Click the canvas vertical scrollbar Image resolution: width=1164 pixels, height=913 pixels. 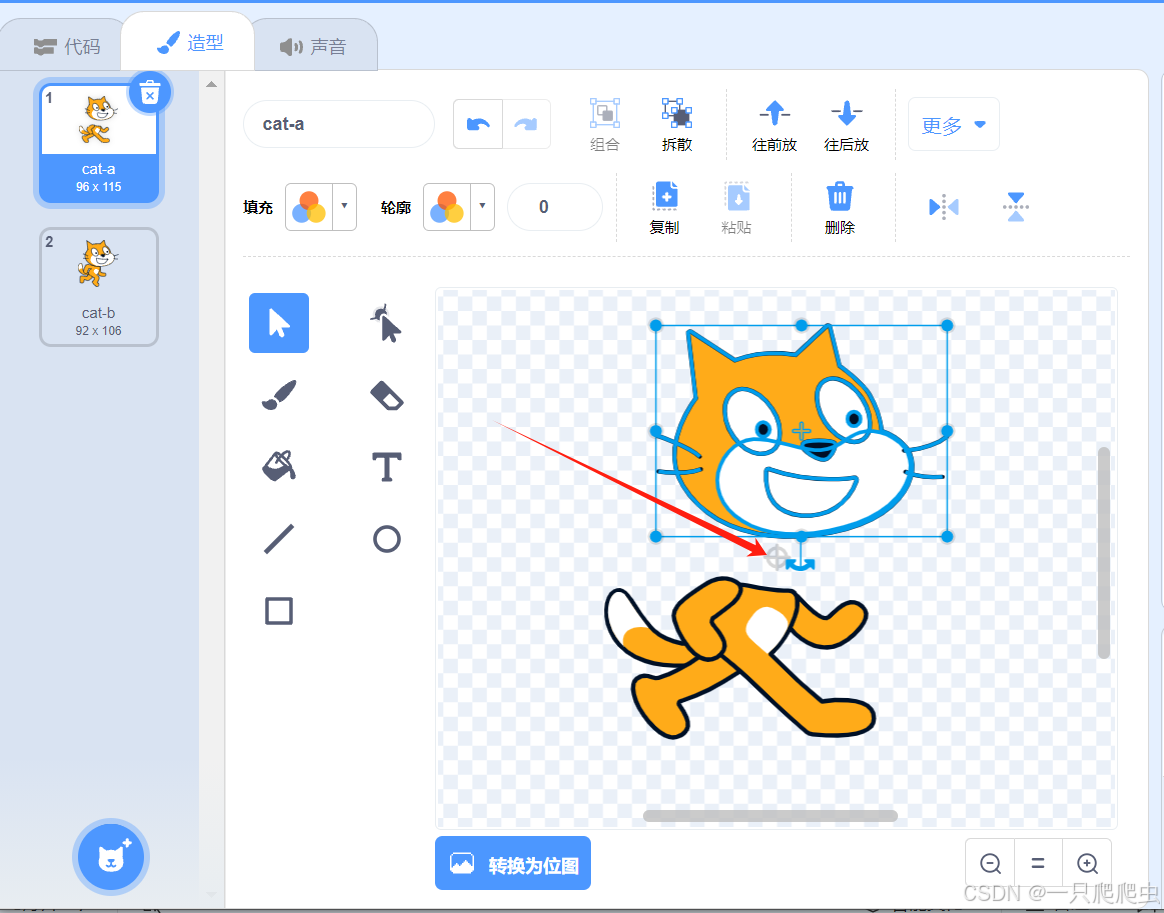point(1104,553)
